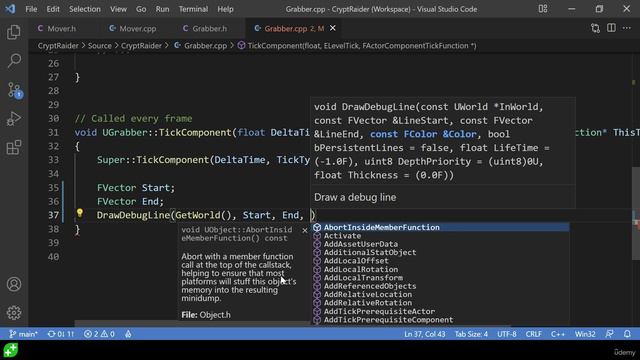Open notifications bell in status bar
This screenshot has height=360, width=640.
627,334
